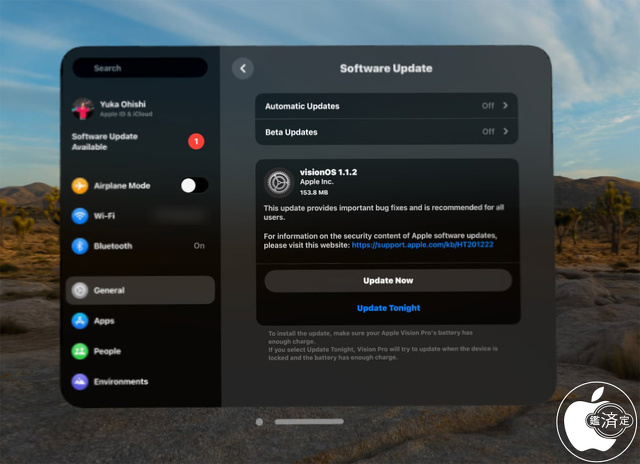The width and height of the screenshot is (640, 464).
Task: Click 'Apple ID & iCloud' subtitle text
Action: click(126, 114)
